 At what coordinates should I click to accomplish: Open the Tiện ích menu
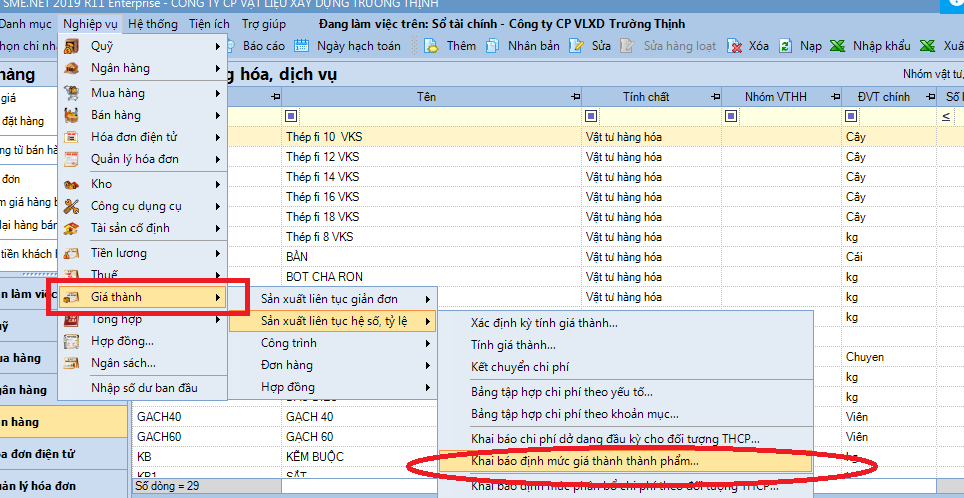(210, 25)
